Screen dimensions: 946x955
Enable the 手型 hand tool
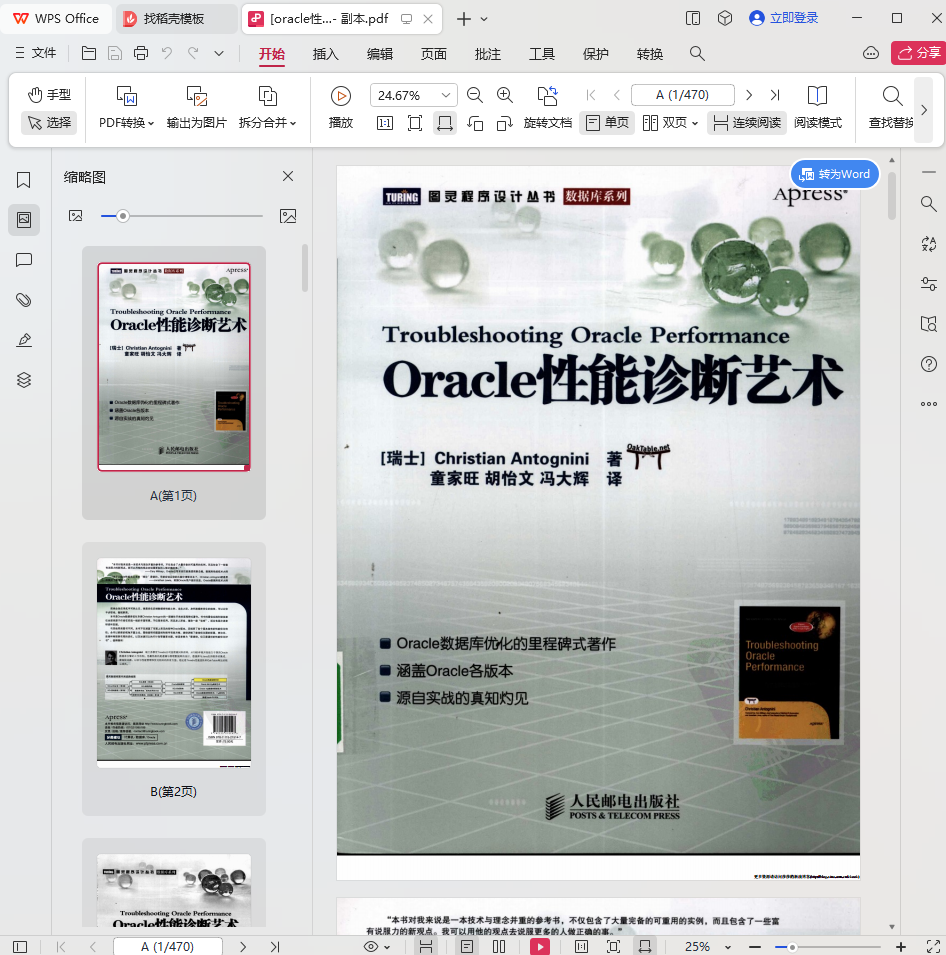coord(49,95)
